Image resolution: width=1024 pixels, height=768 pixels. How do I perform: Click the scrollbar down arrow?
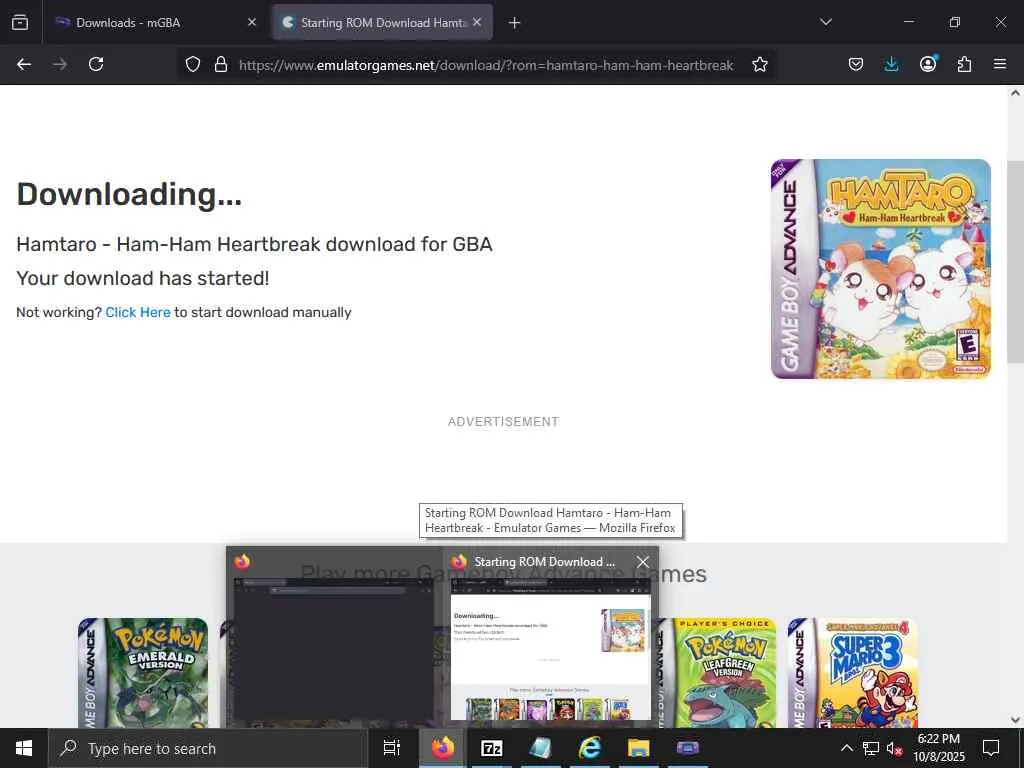point(1015,720)
